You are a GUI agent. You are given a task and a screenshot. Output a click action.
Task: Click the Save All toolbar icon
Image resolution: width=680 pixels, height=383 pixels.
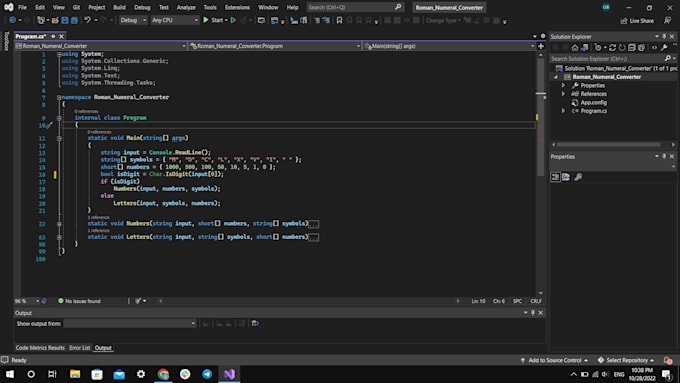[x=74, y=20]
